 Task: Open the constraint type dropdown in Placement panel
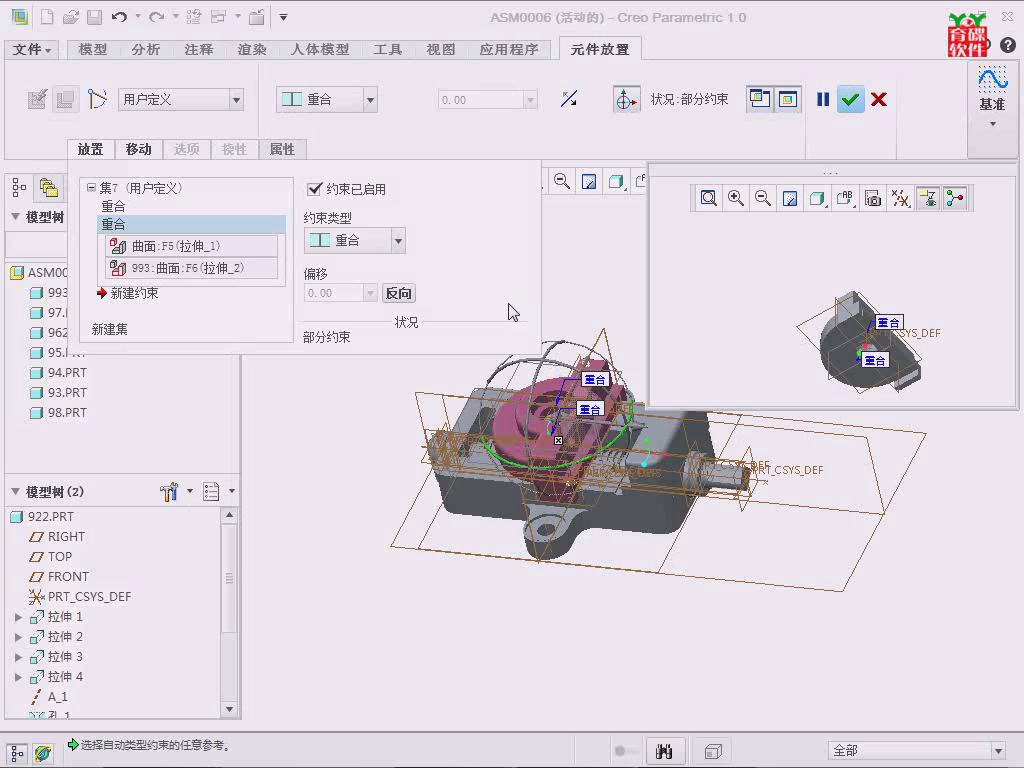398,240
